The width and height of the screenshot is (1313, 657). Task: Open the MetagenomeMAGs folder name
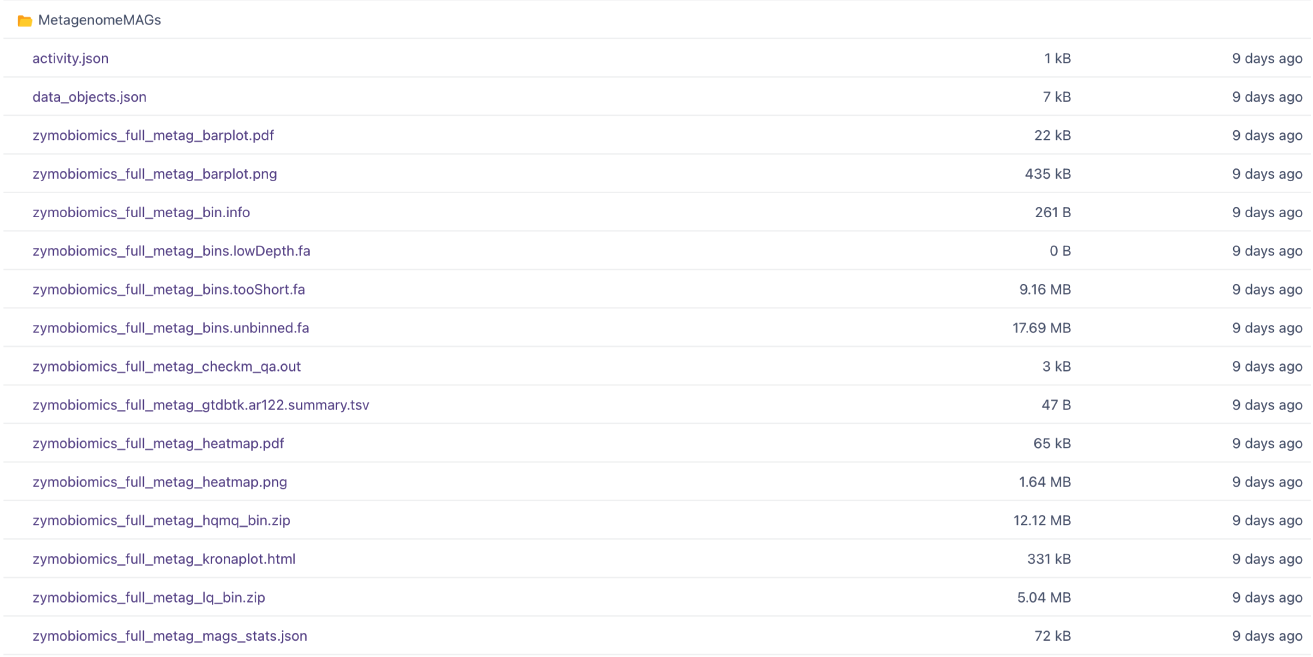coord(99,20)
